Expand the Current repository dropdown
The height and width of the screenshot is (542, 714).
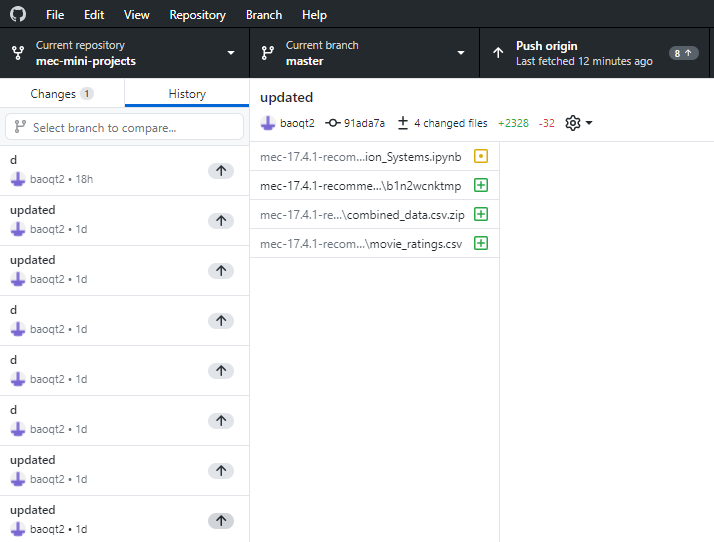tap(124, 53)
